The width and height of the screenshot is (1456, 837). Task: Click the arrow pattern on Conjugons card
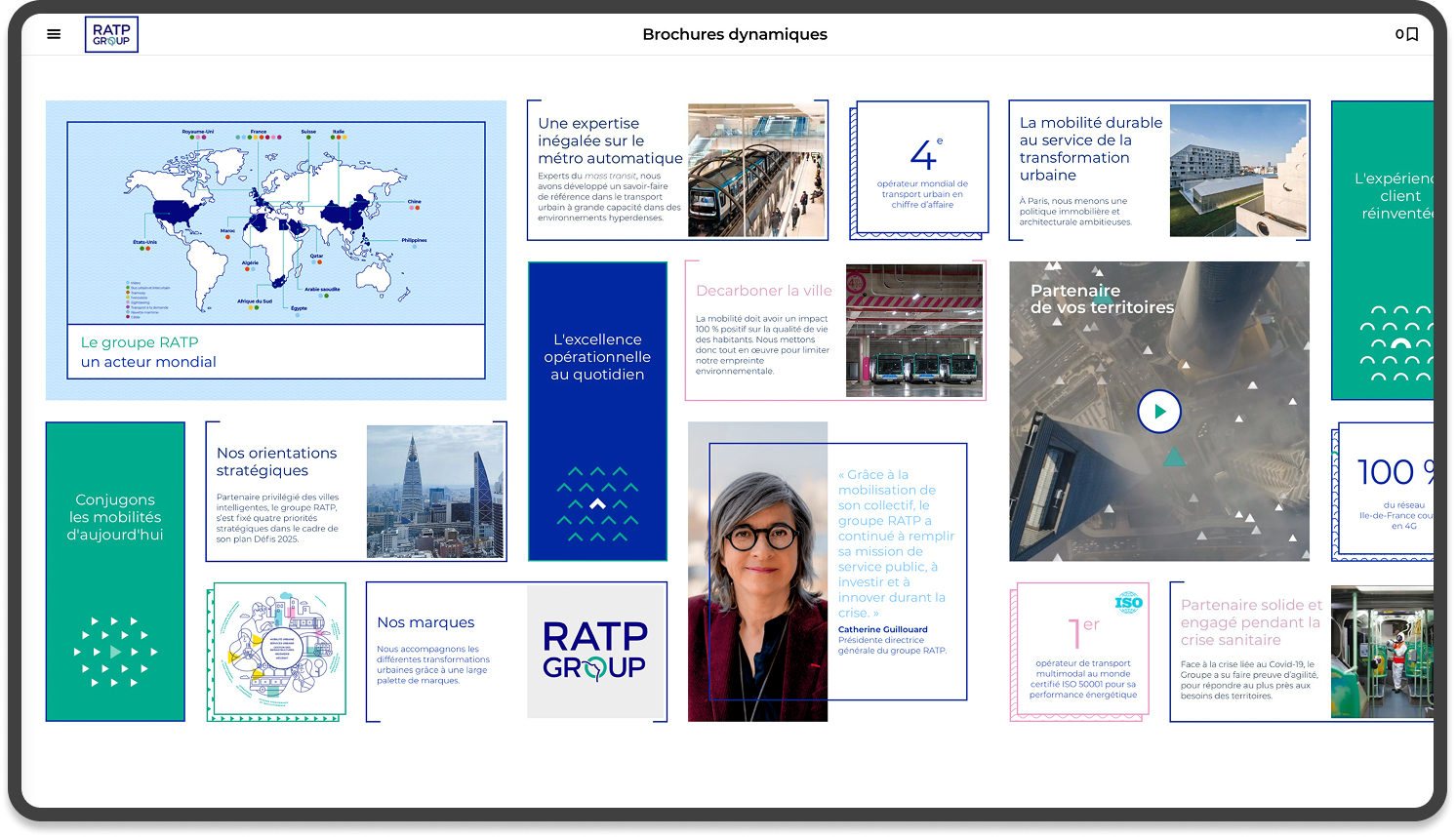click(115, 651)
